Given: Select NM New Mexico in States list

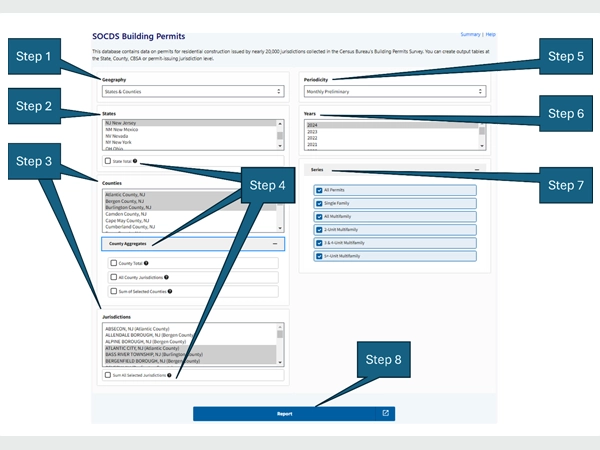Looking at the screenshot, I should pyautogui.click(x=190, y=129).
